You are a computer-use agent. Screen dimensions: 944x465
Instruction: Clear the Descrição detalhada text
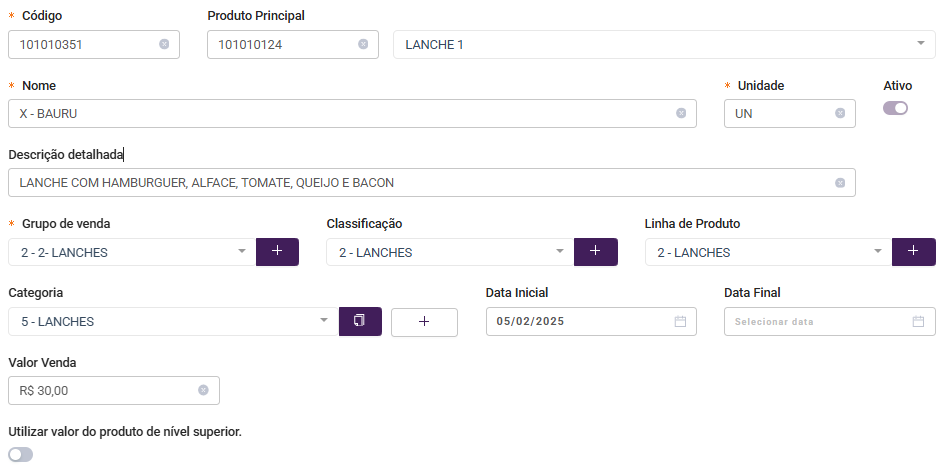click(840, 183)
